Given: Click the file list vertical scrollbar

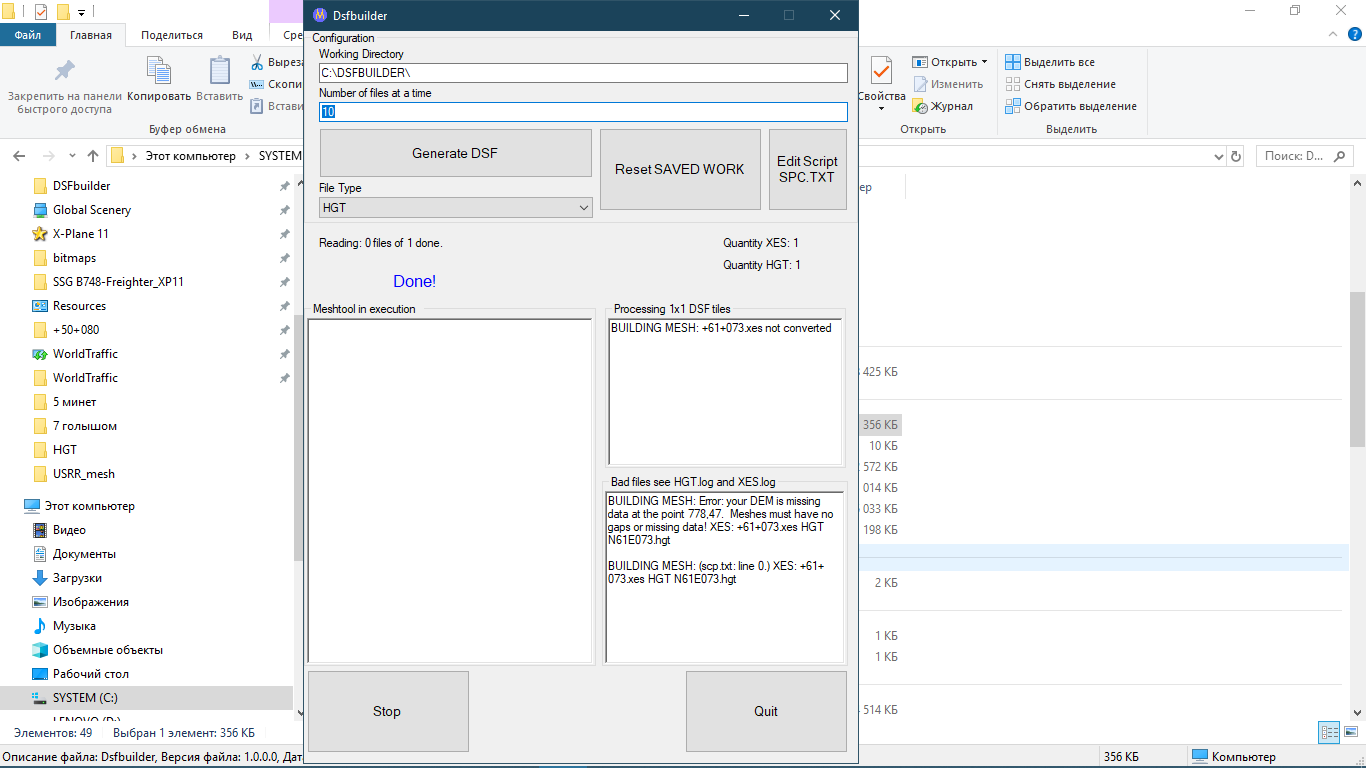Looking at the screenshot, I should coord(1357,370).
